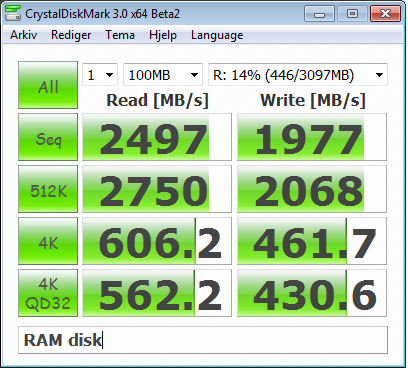Click the 4K read result 606.2
Viewport: 408px width, 368px height.
pyautogui.click(x=157, y=241)
